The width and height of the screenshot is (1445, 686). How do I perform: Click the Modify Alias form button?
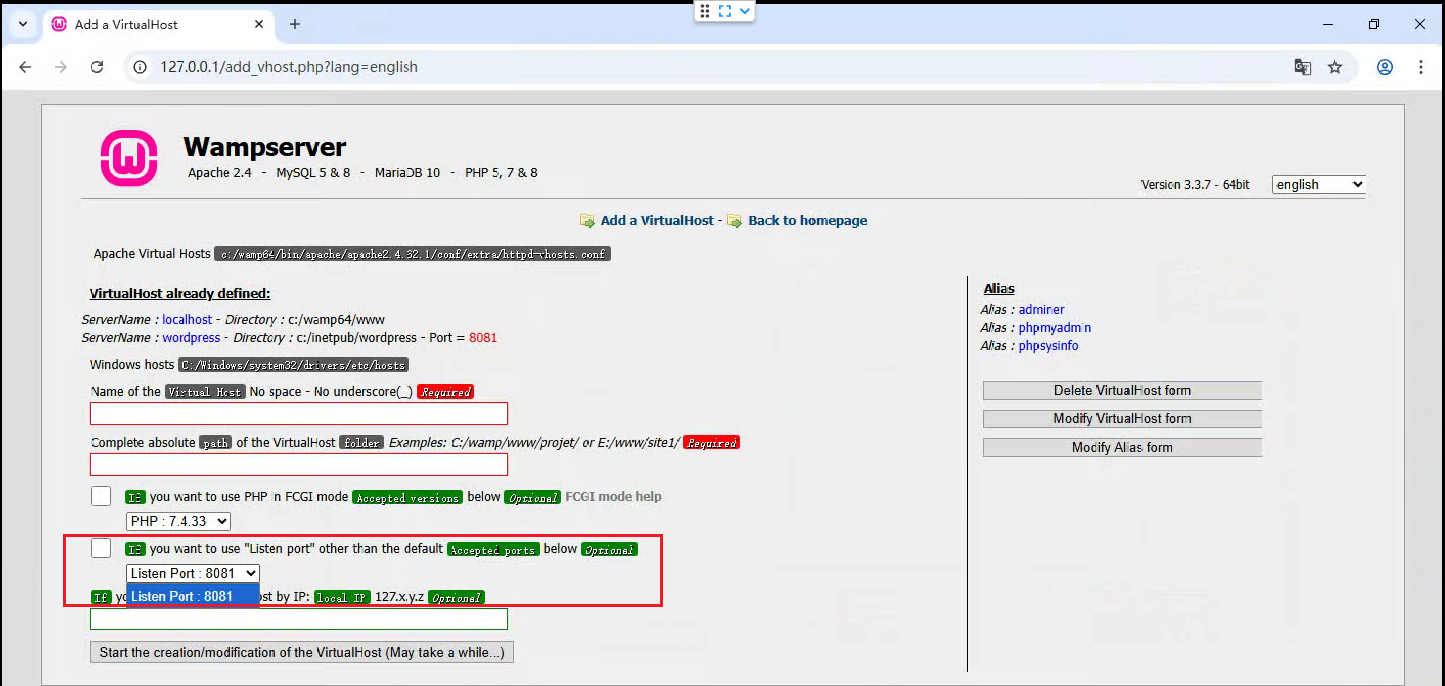tap(1122, 447)
